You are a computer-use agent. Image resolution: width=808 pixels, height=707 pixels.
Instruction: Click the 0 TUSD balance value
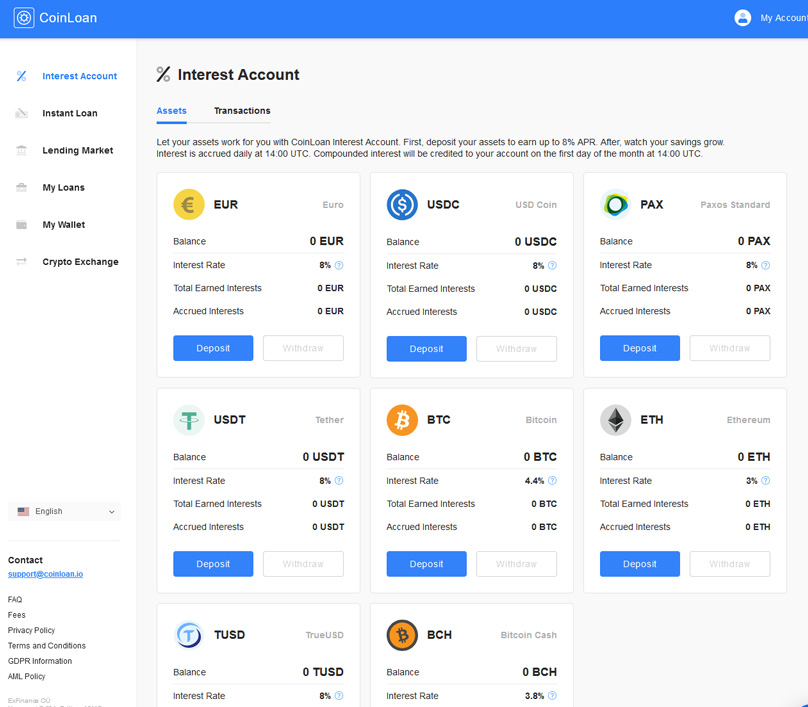click(323, 672)
